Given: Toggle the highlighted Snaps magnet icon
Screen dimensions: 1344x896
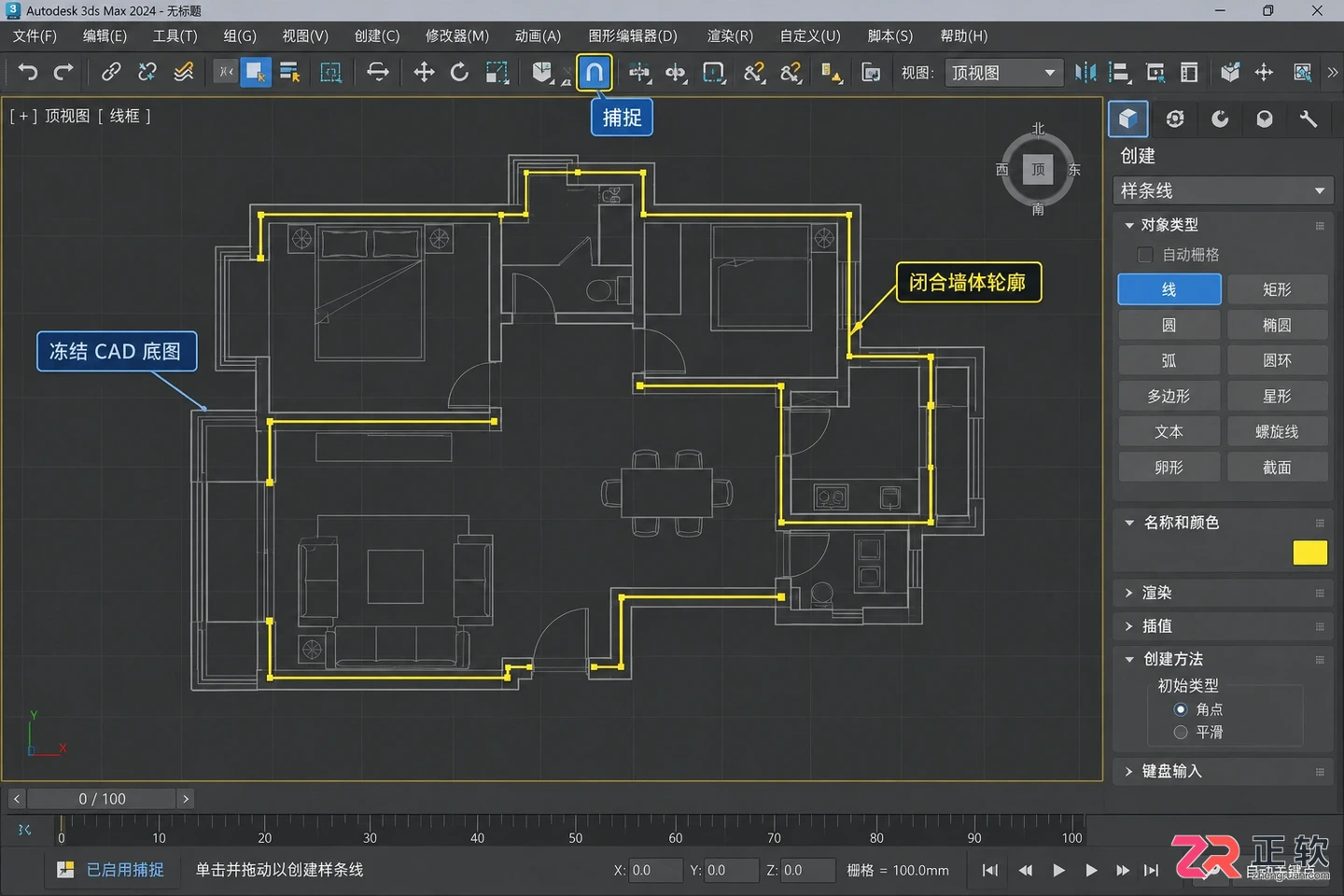Looking at the screenshot, I should pos(595,72).
